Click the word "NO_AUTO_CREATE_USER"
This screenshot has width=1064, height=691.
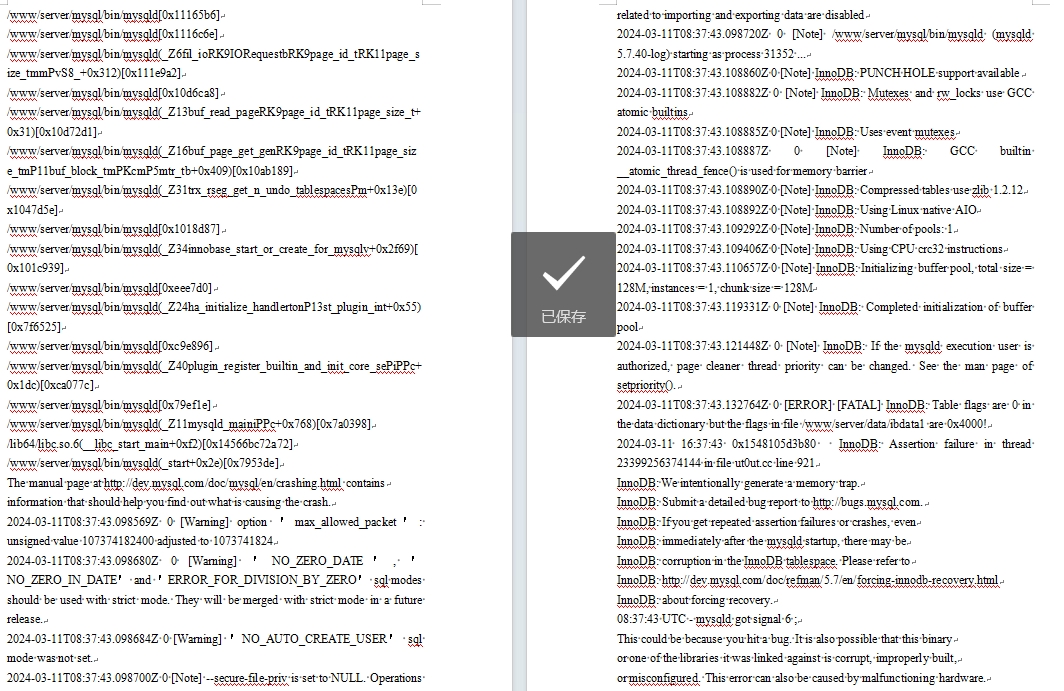coord(314,639)
